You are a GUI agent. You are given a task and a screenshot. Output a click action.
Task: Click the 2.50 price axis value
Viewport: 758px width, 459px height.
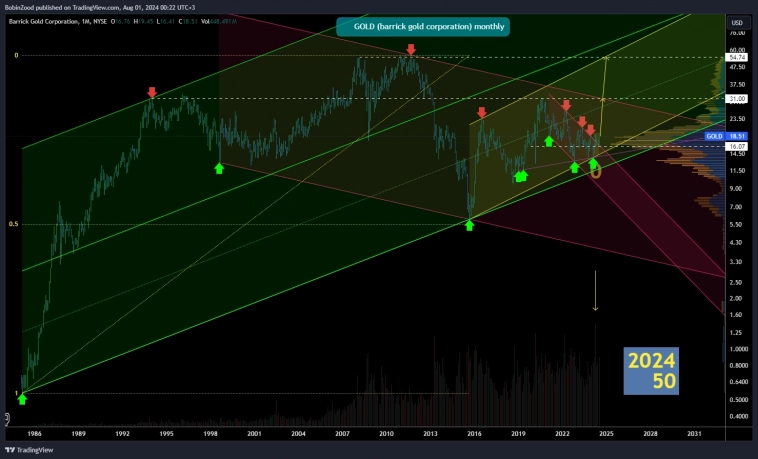736,282
